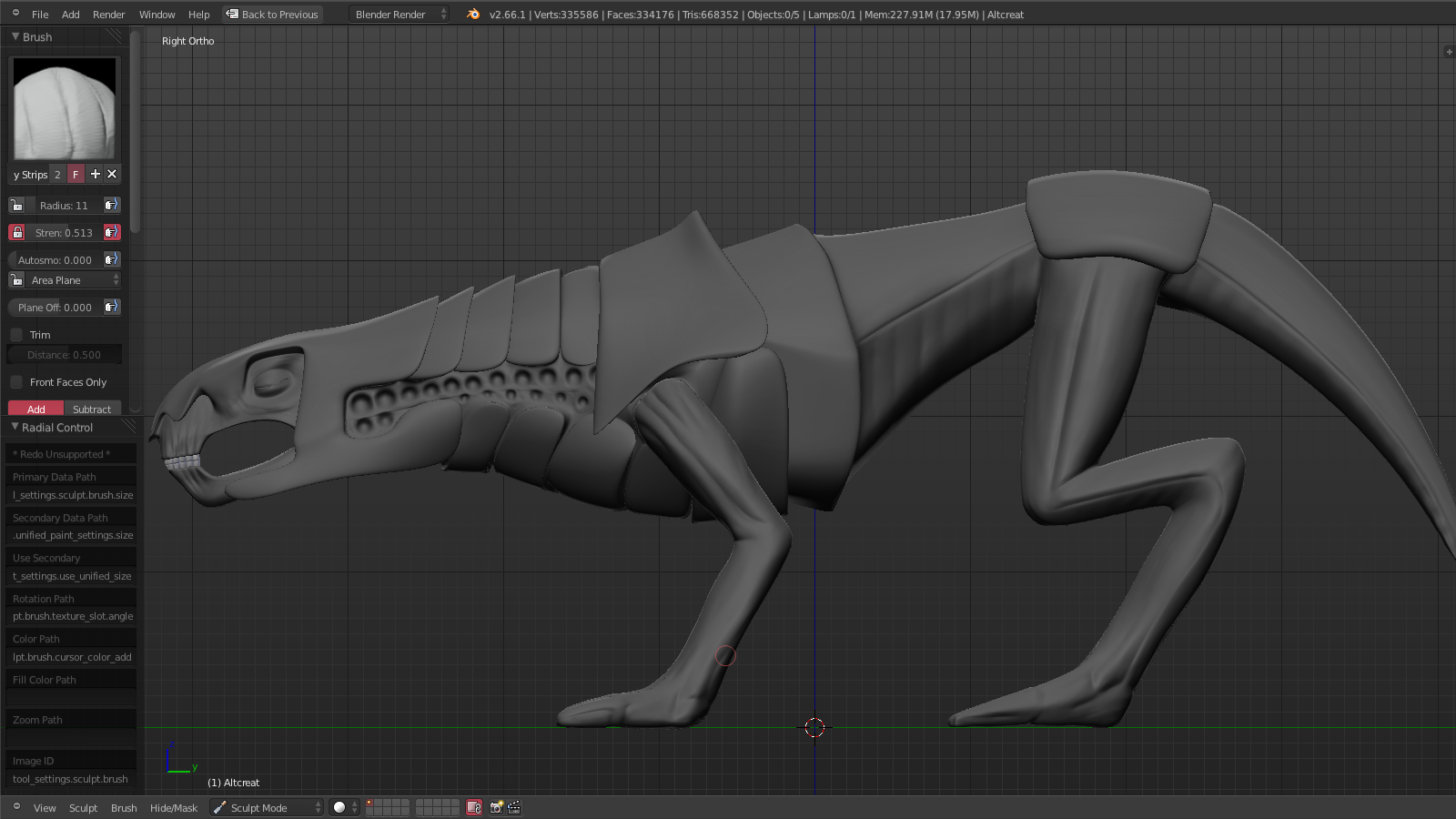Toggle the fake user F button
The image size is (1456, 819).
[76, 174]
